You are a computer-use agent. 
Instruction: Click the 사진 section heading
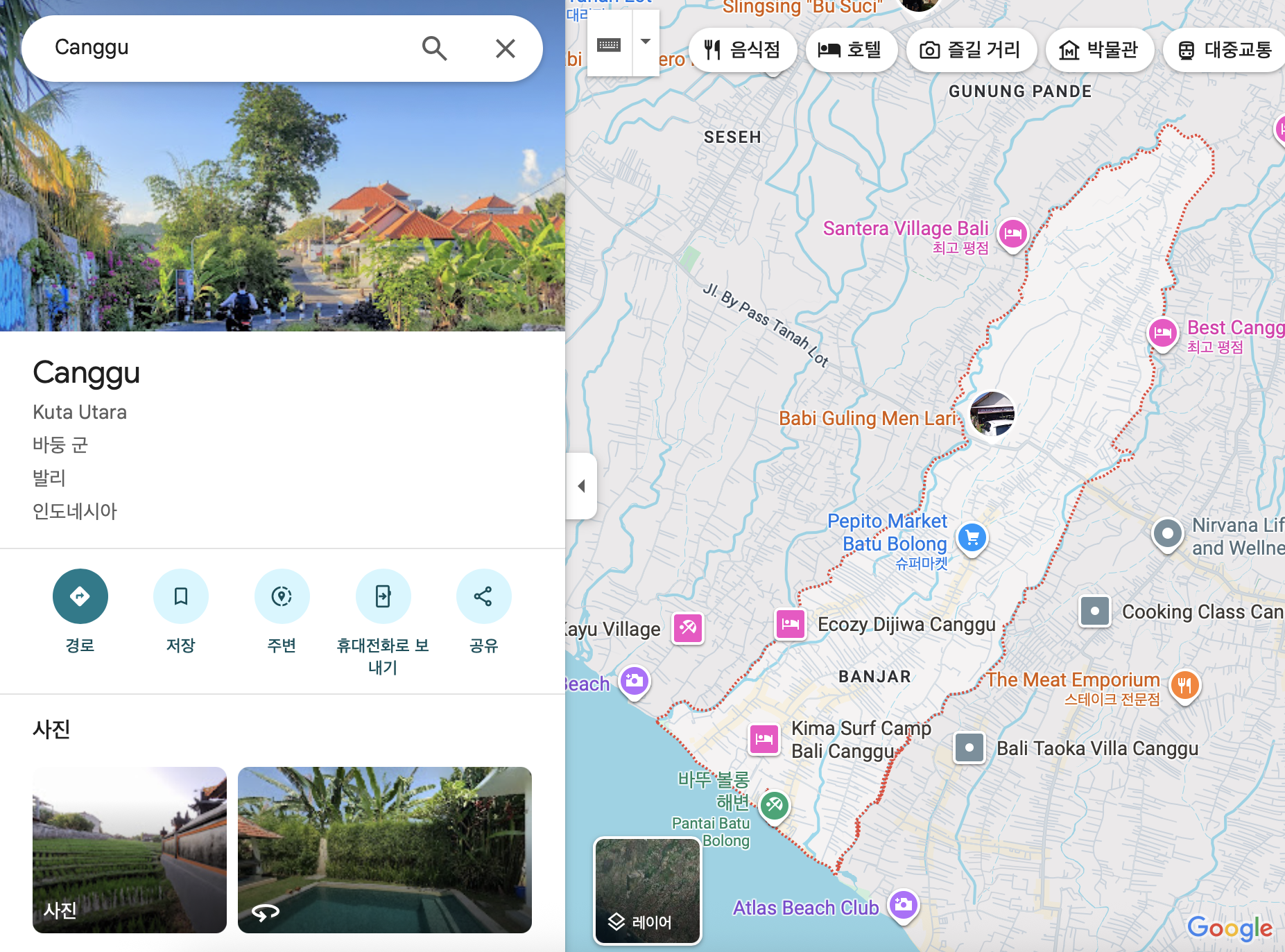click(x=51, y=729)
